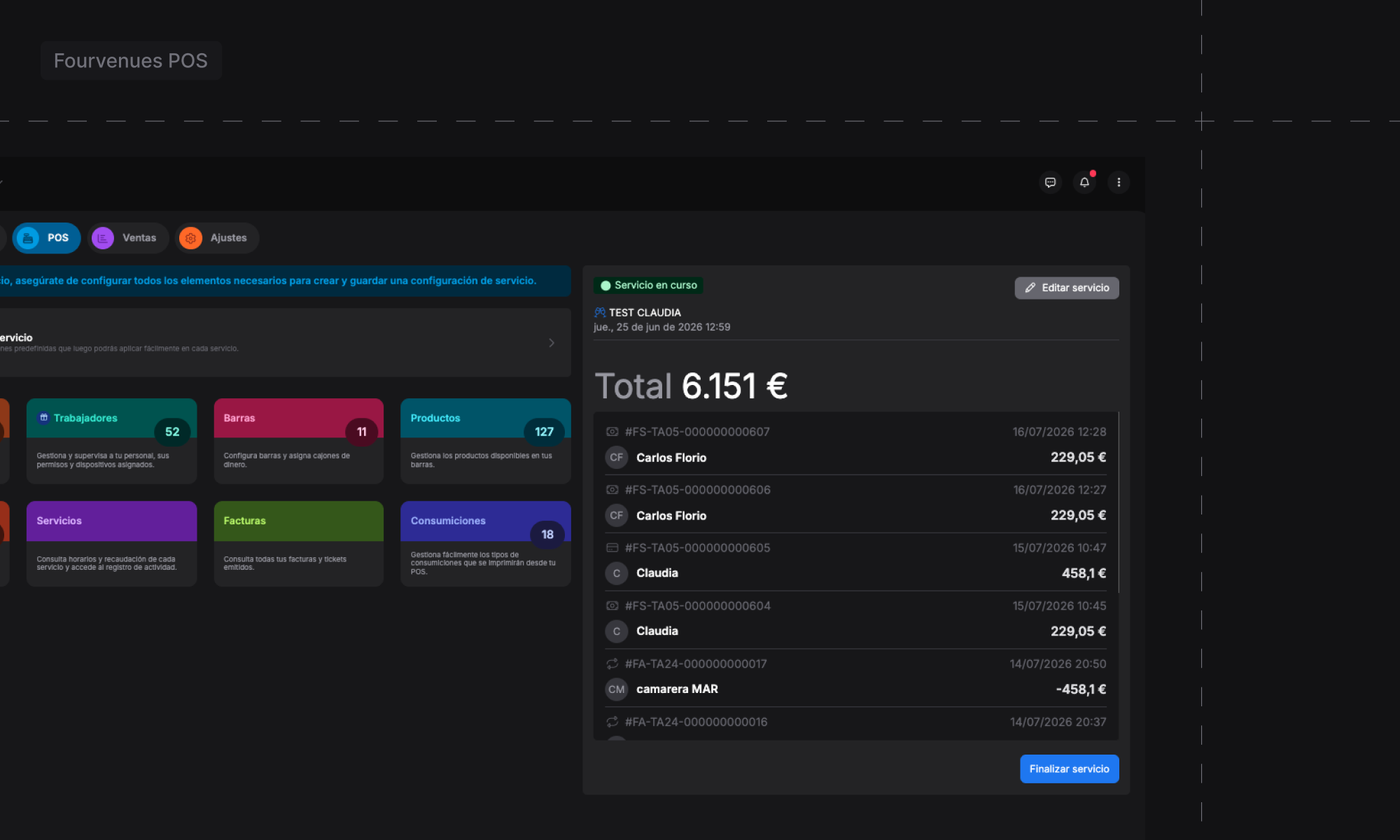Click timestamp 14/07/2026 20:37
Viewport: 1400px width, 840px height.
coord(1058,722)
